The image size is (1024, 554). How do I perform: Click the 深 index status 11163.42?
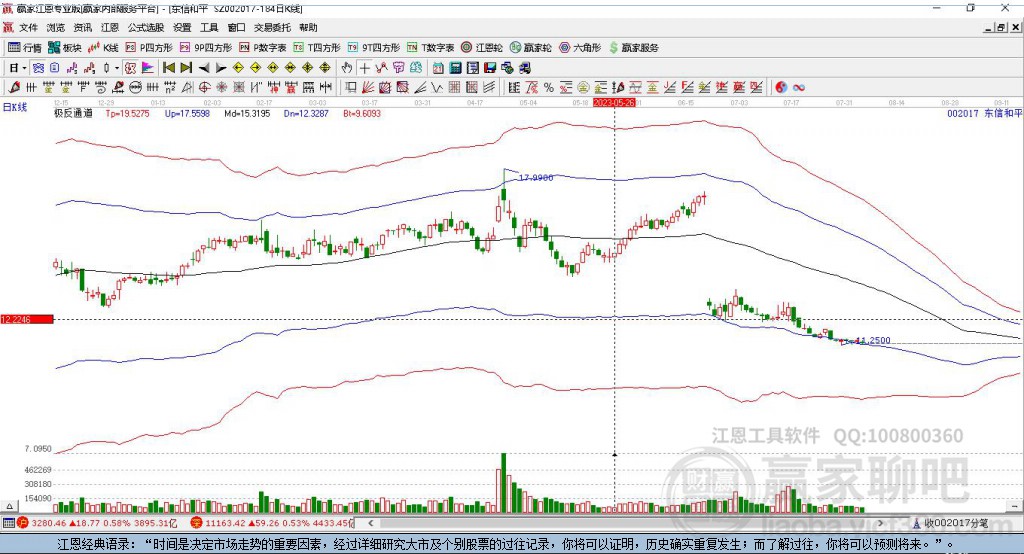272,523
